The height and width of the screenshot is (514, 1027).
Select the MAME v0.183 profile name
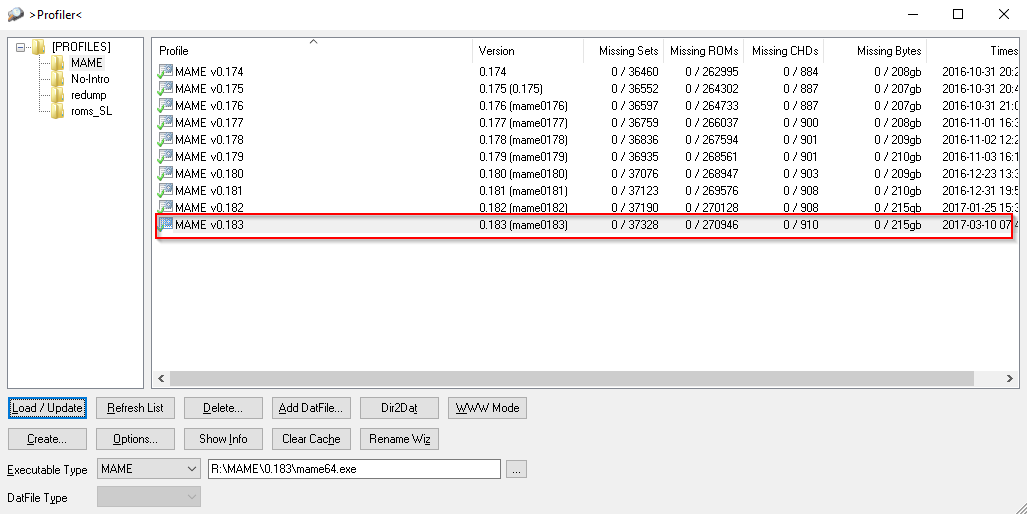point(209,225)
